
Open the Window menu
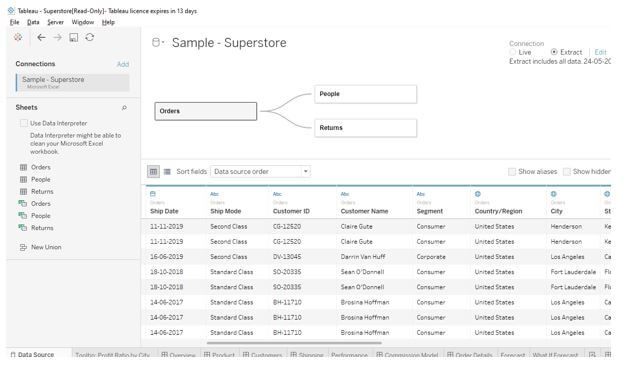[x=83, y=22]
